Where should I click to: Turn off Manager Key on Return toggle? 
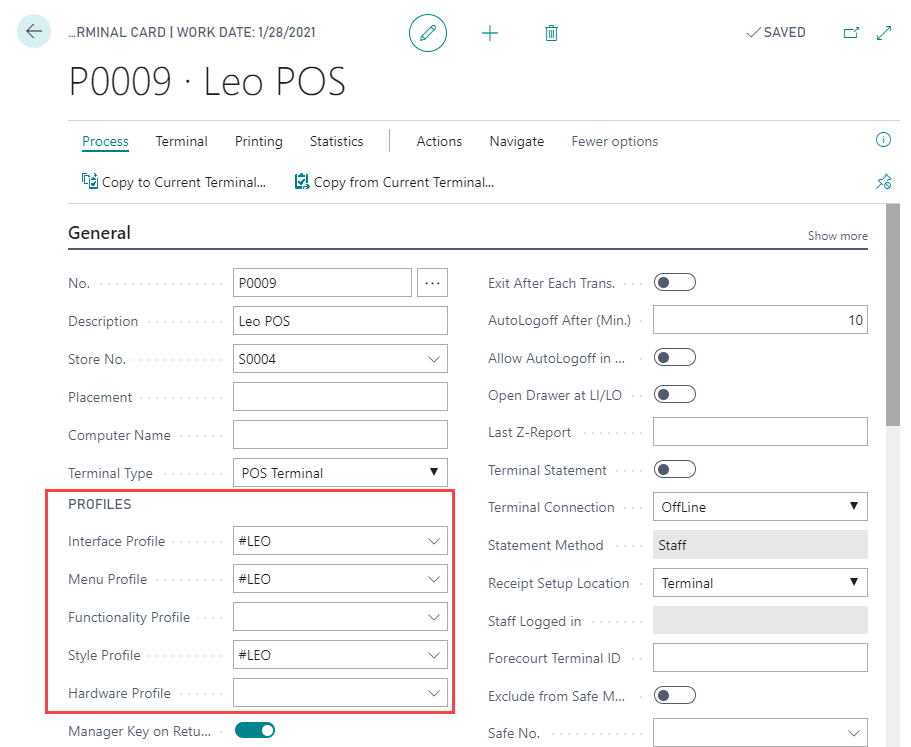[x=255, y=731]
